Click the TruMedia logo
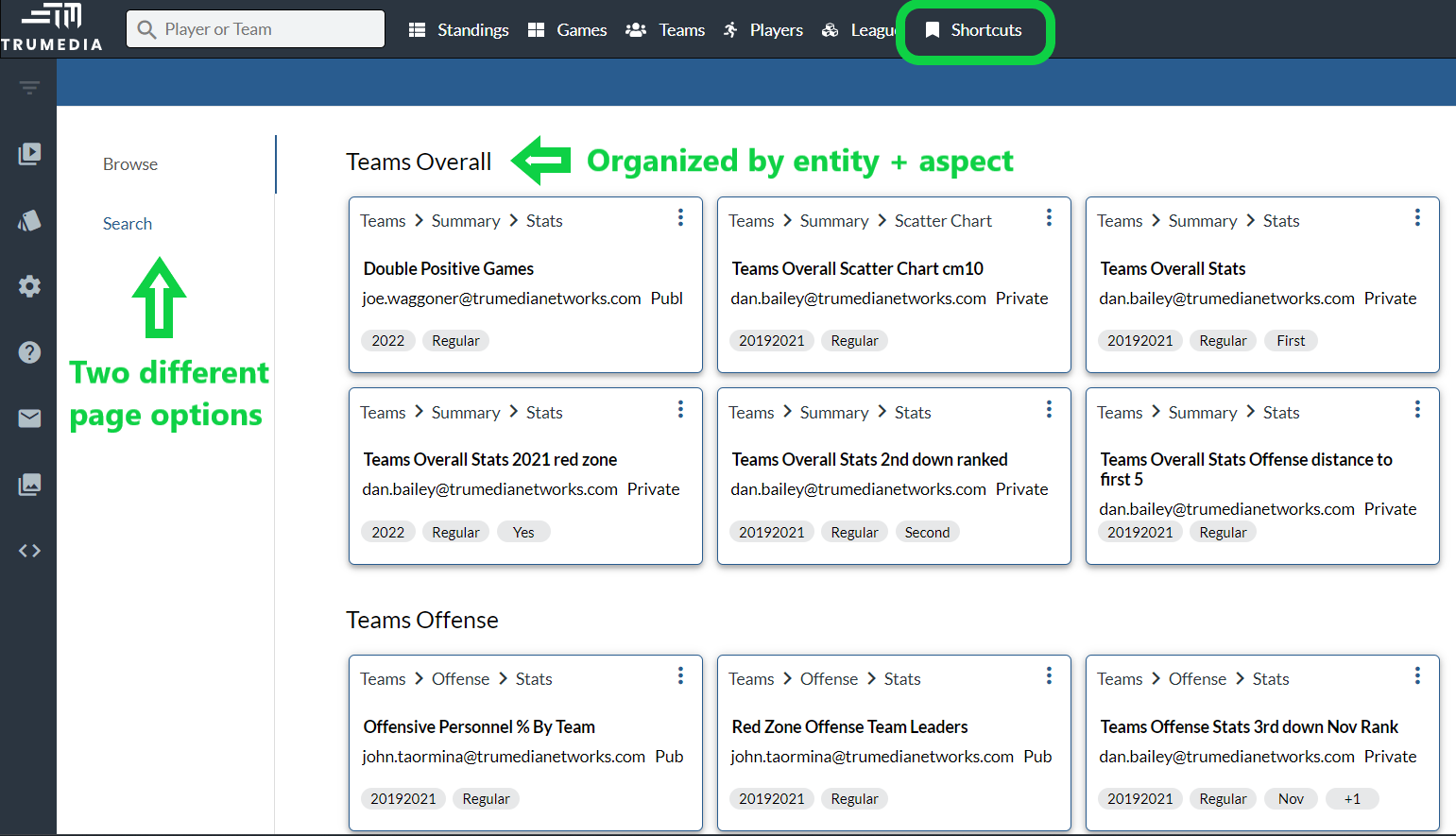The image size is (1456, 836). click(x=52, y=27)
